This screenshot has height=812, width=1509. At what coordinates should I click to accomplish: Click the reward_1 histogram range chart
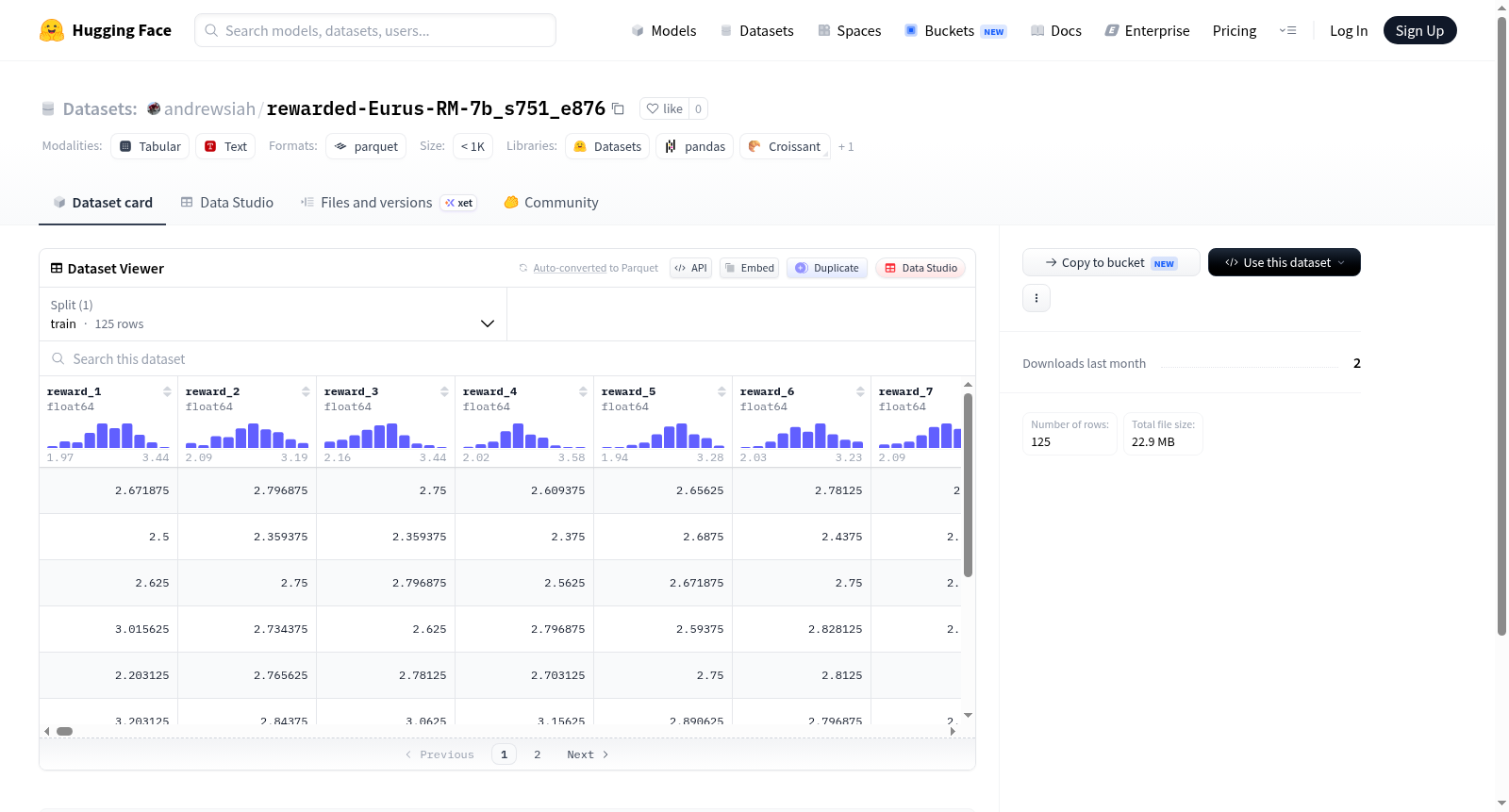(x=108, y=436)
